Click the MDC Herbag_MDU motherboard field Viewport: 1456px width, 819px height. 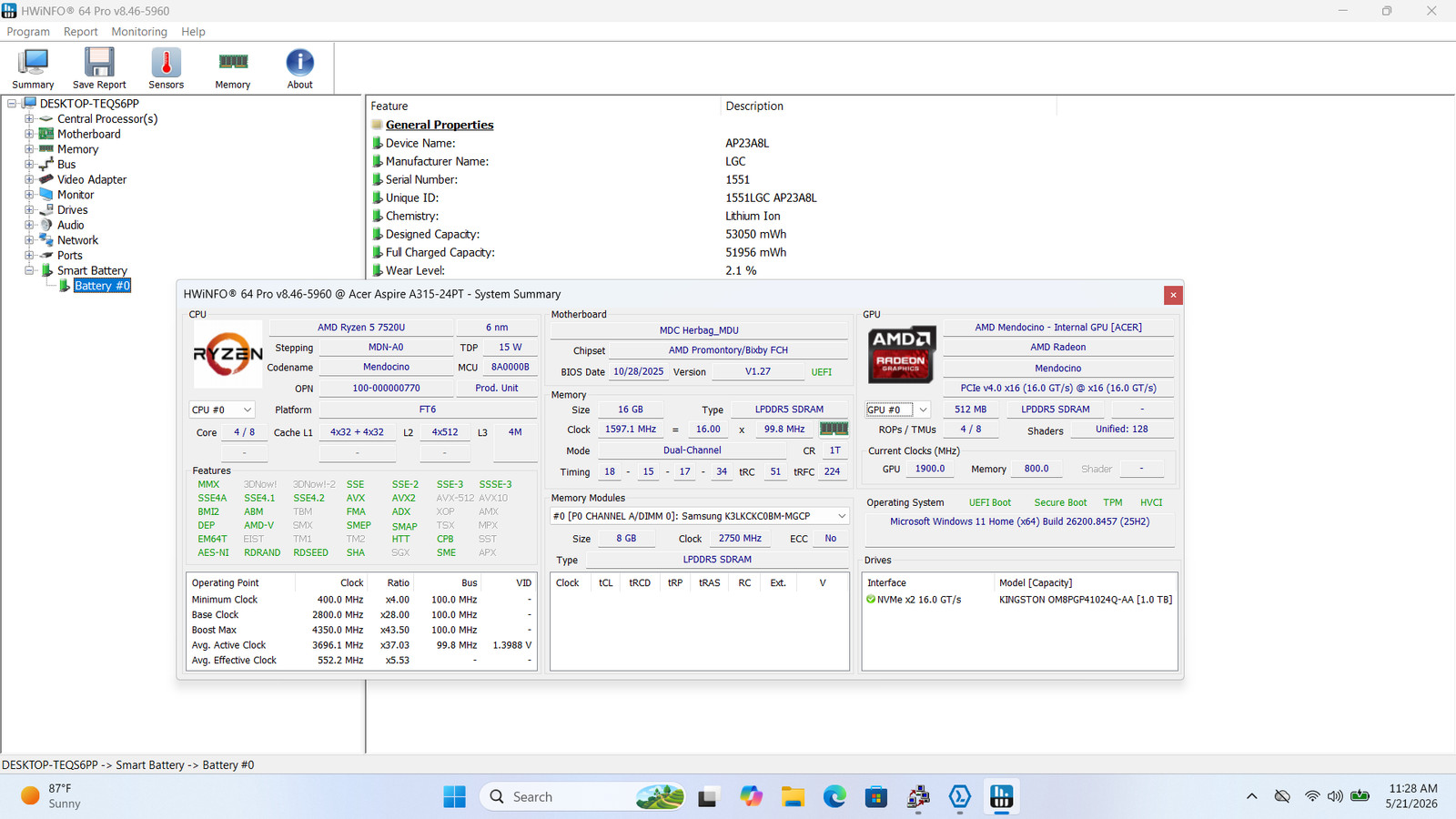(x=699, y=330)
